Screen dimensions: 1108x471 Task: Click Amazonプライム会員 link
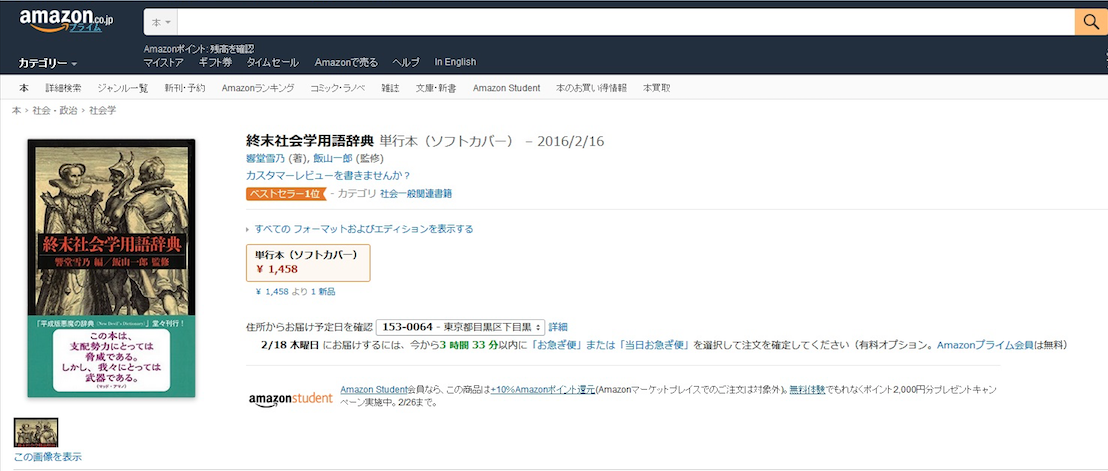985,345
